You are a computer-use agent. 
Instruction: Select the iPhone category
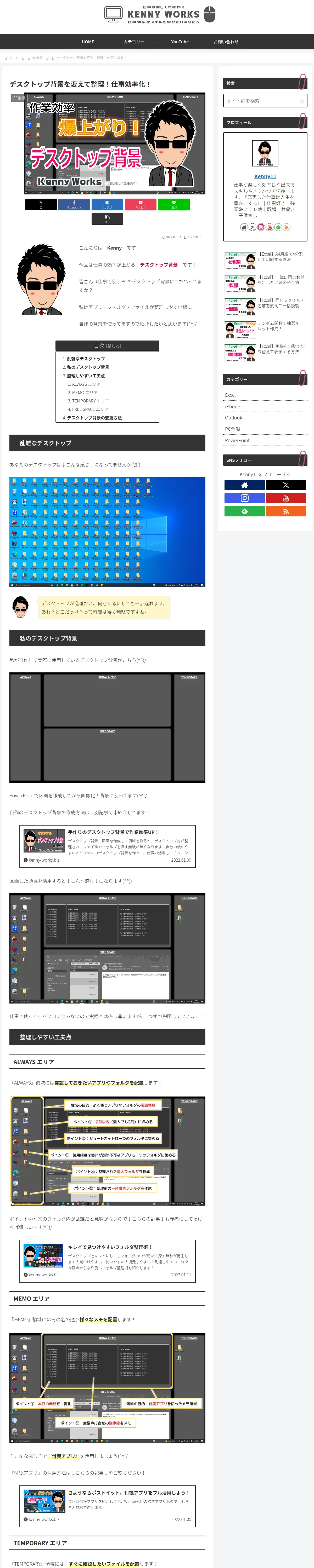click(x=265, y=407)
